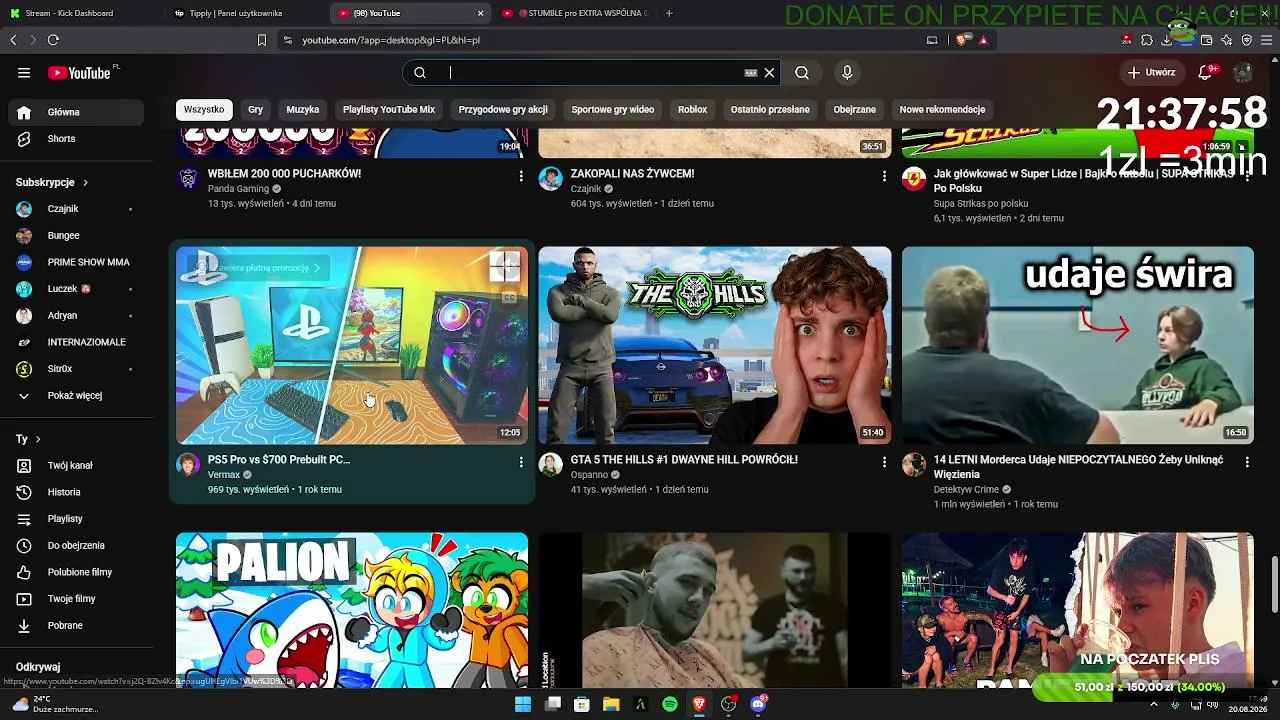Viewport: 1280px width, 720px height.
Task: Open more options for WBIŁEM 200 000 PUCHARKÓW
Action: coord(521,176)
